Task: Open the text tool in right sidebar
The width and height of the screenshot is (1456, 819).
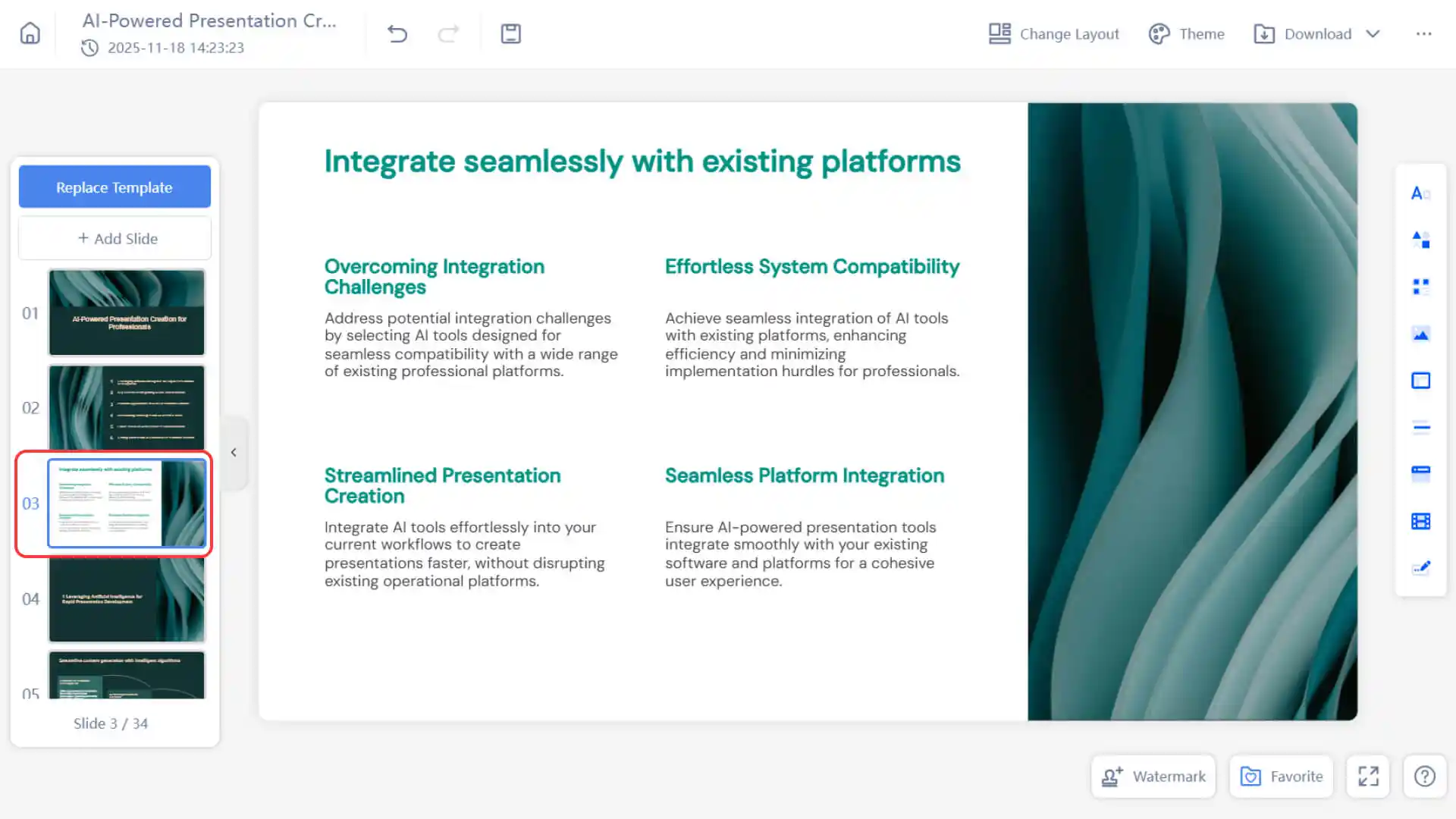Action: tap(1420, 193)
